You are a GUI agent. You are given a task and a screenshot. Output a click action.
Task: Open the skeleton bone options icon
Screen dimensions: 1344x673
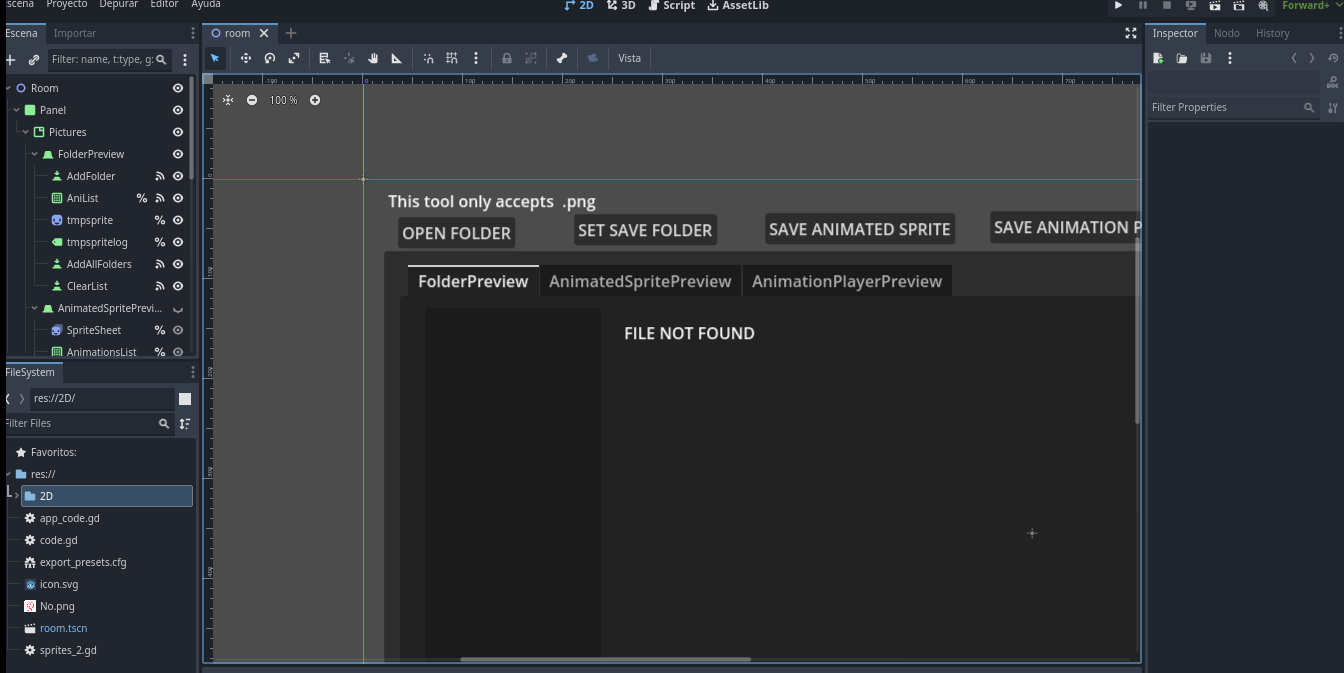(562, 58)
